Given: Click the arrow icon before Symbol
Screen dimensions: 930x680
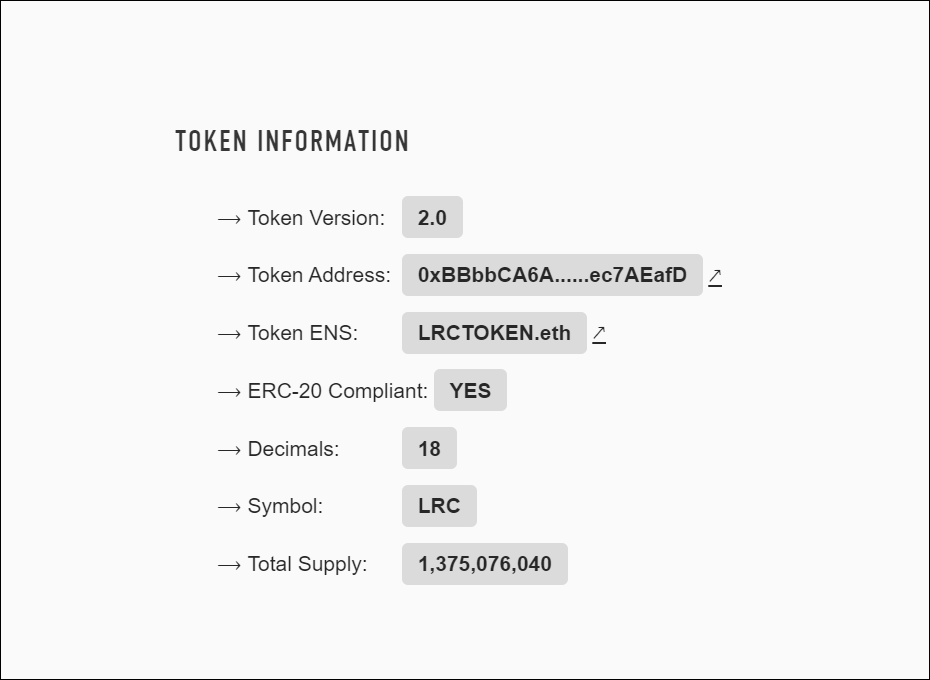Looking at the screenshot, I should coord(228,506).
